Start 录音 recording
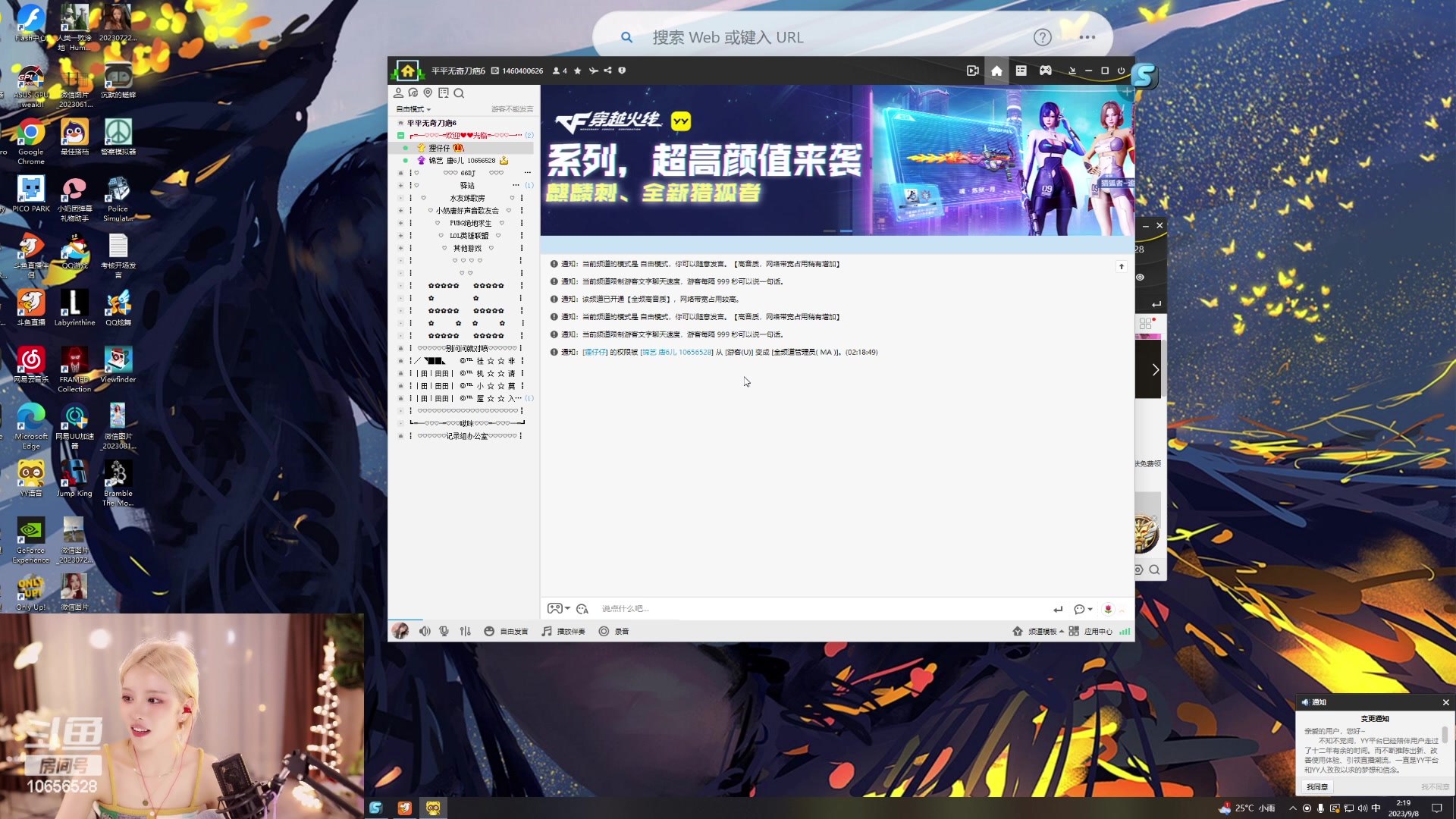 [x=614, y=632]
